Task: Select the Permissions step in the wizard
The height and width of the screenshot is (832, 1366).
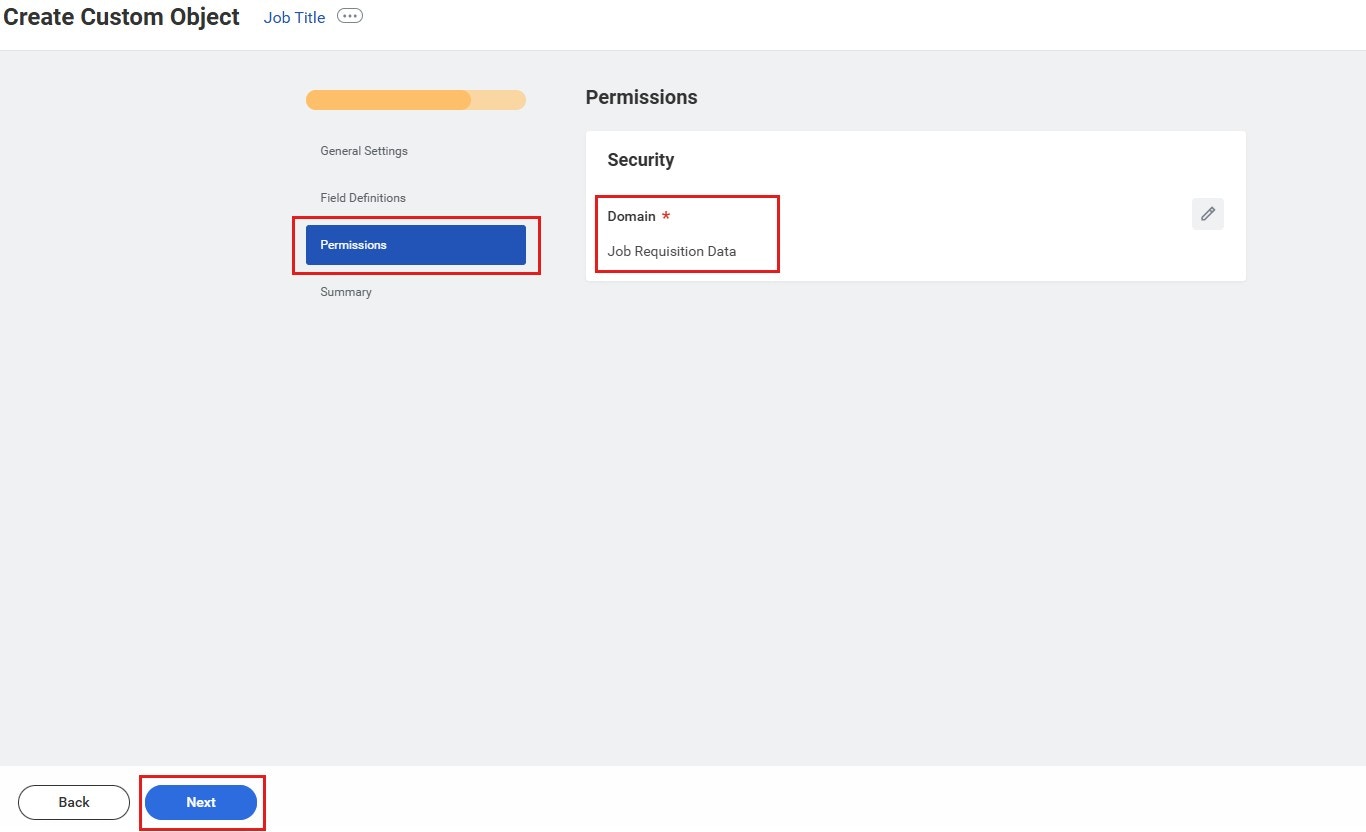Action: 415,244
